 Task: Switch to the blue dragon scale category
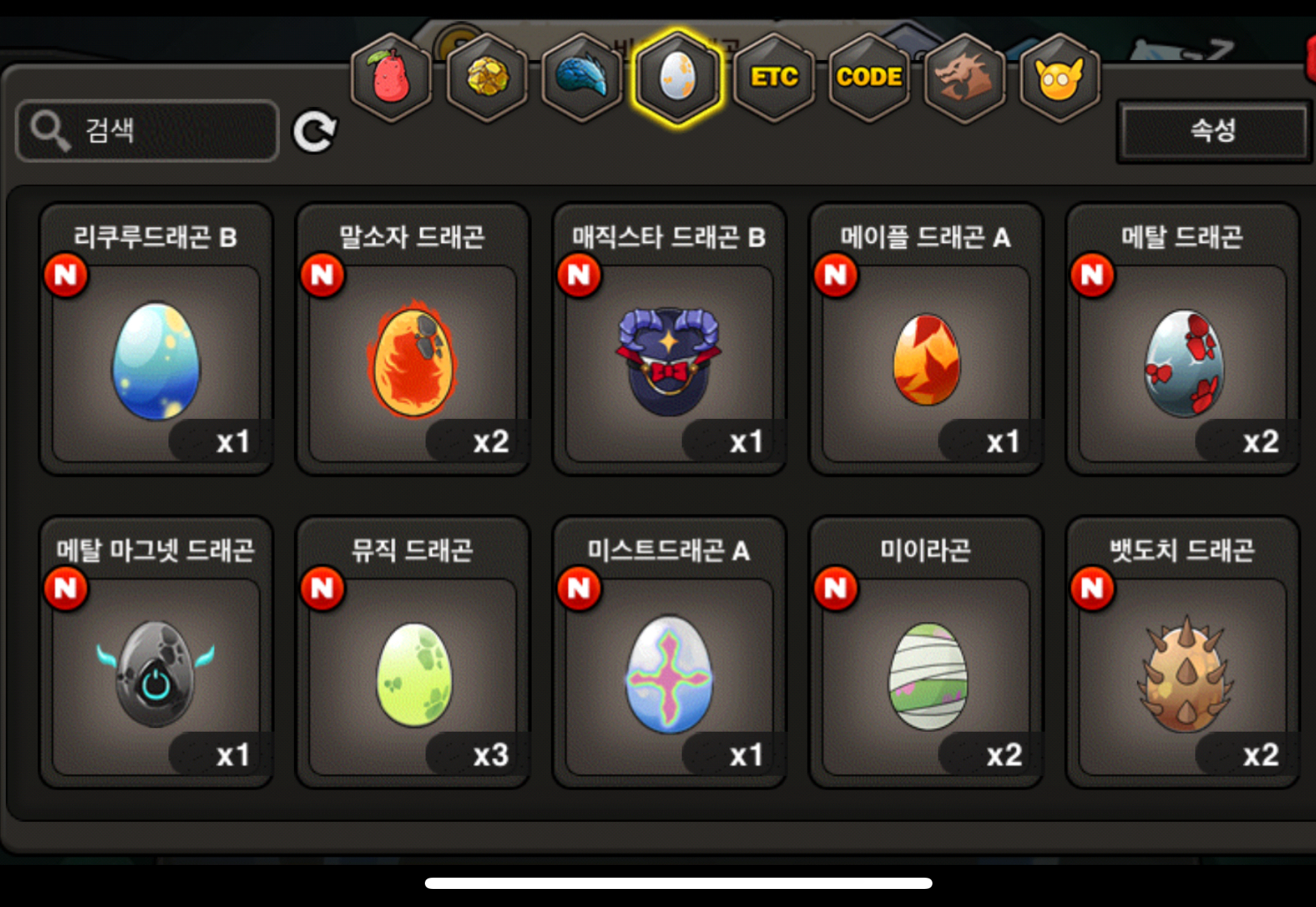point(582,77)
